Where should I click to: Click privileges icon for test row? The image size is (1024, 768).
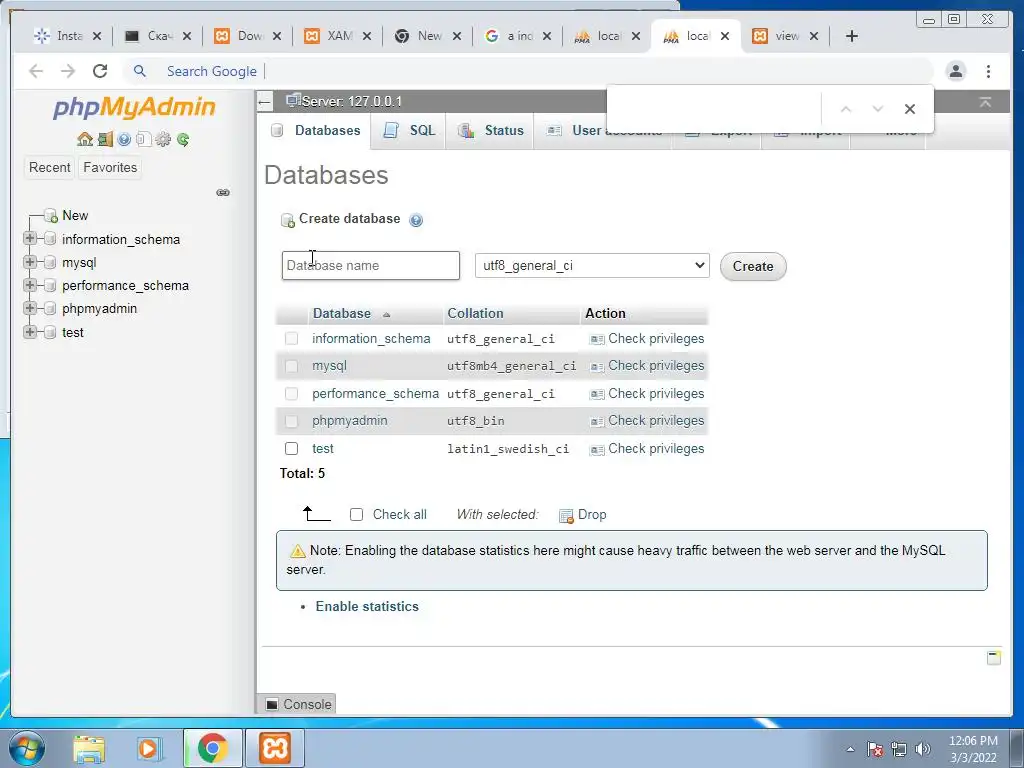pyautogui.click(x=597, y=449)
